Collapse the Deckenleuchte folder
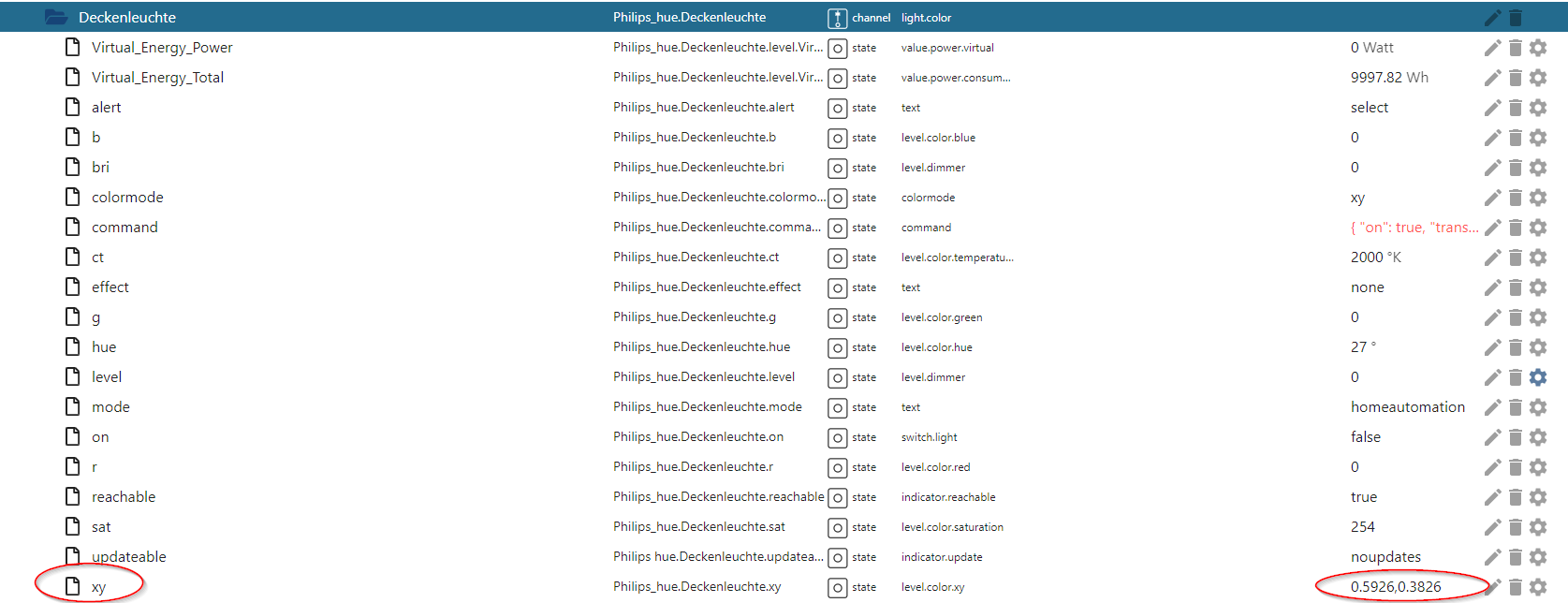This screenshot has width=1568, height=603. [x=56, y=18]
